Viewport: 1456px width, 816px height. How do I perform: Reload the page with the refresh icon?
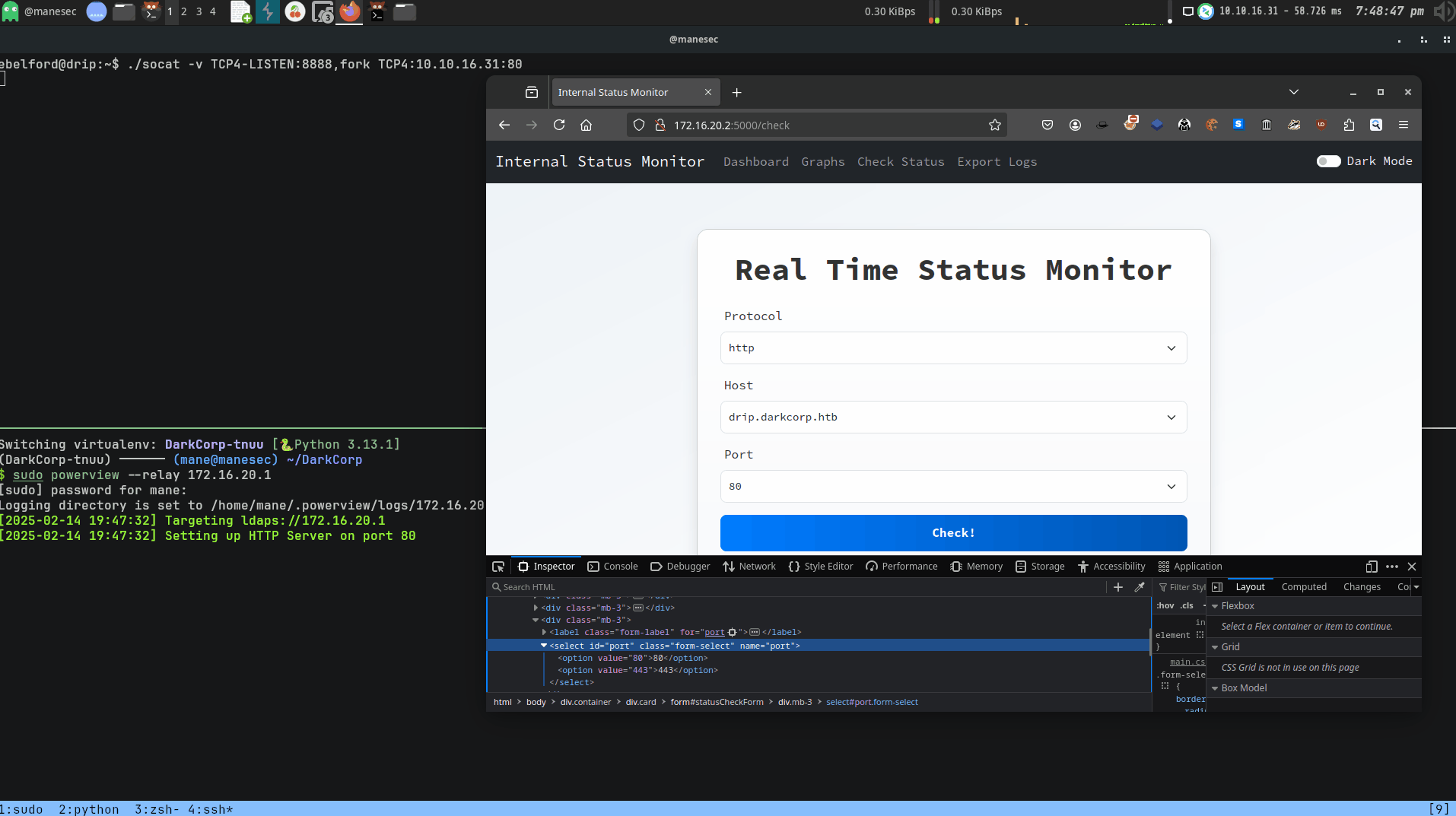pos(559,125)
